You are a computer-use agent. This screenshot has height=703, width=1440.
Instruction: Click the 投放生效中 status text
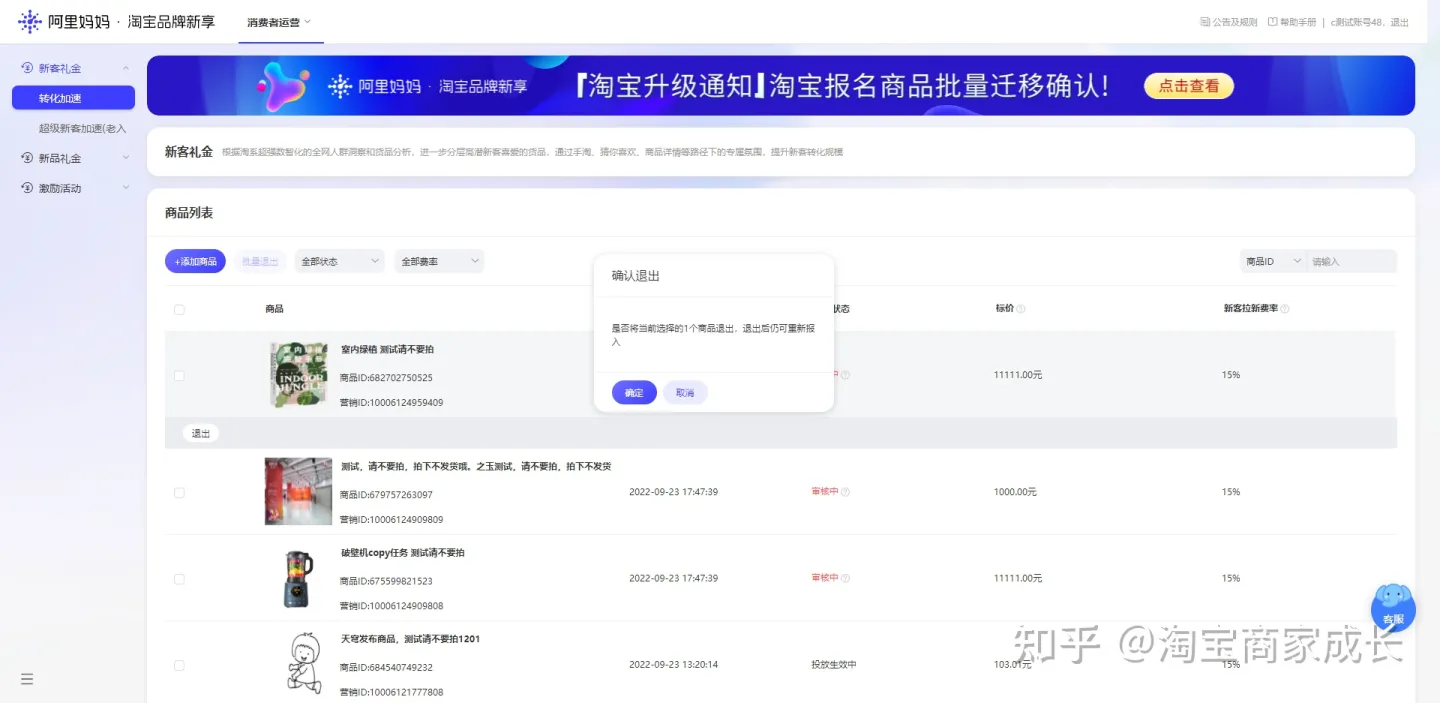coord(834,665)
